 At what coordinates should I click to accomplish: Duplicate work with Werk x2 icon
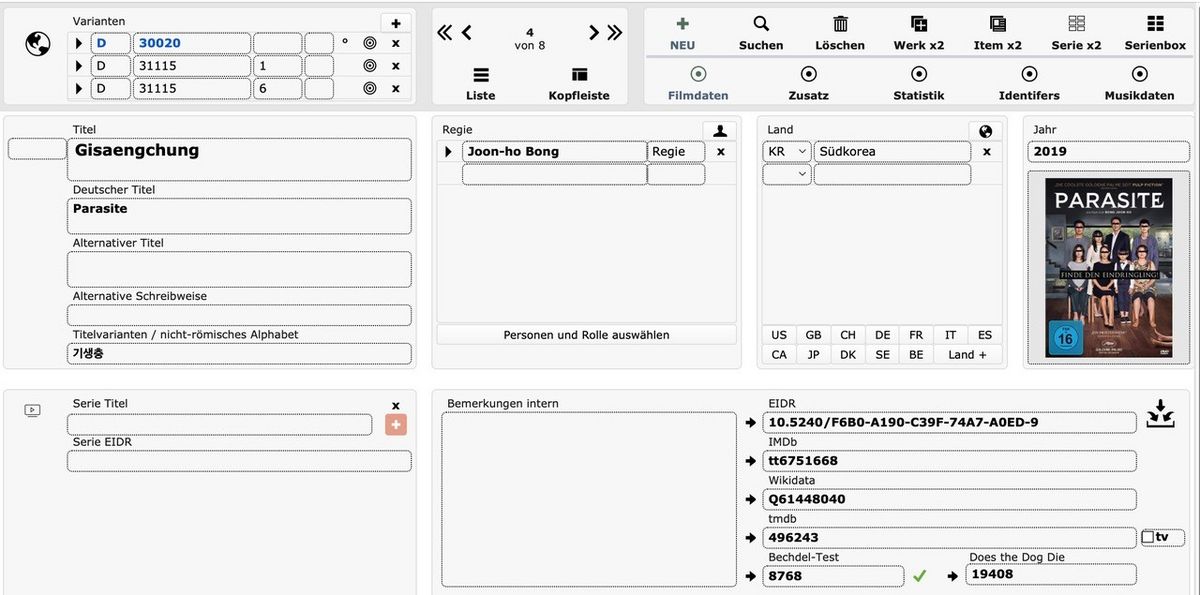tap(918, 24)
